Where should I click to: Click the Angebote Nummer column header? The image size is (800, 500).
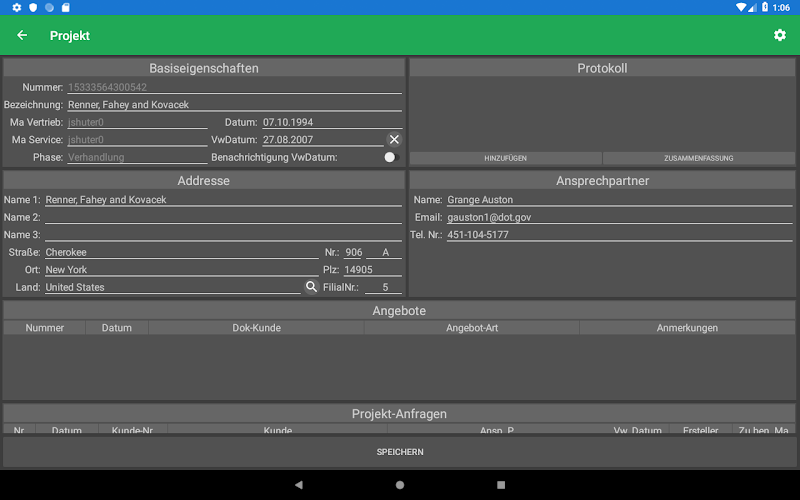click(x=44, y=328)
